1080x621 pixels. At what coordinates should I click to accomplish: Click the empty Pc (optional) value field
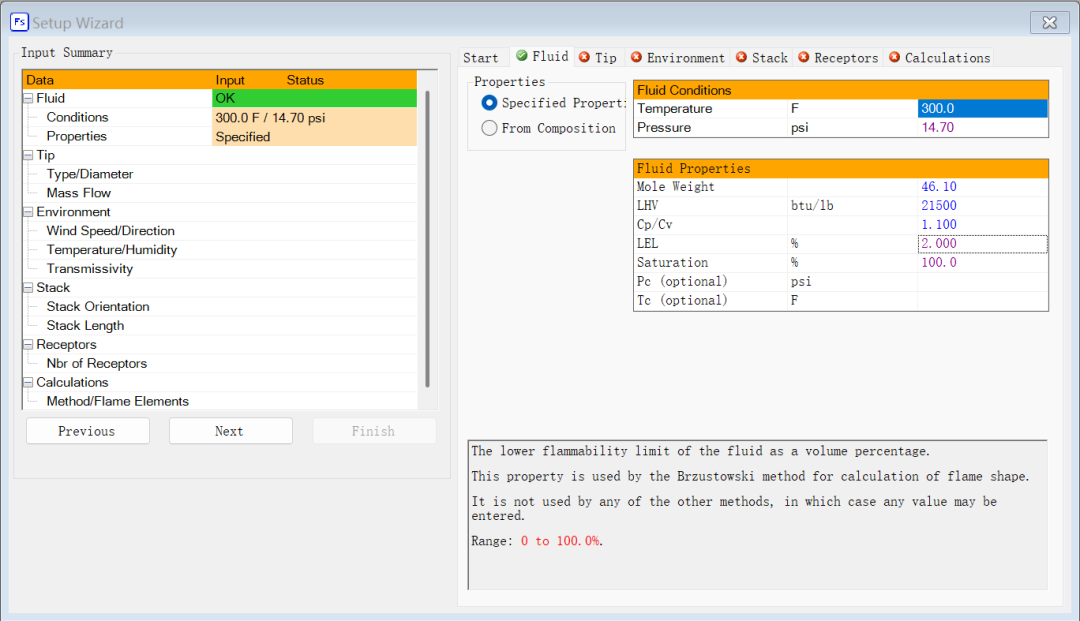tap(982, 282)
